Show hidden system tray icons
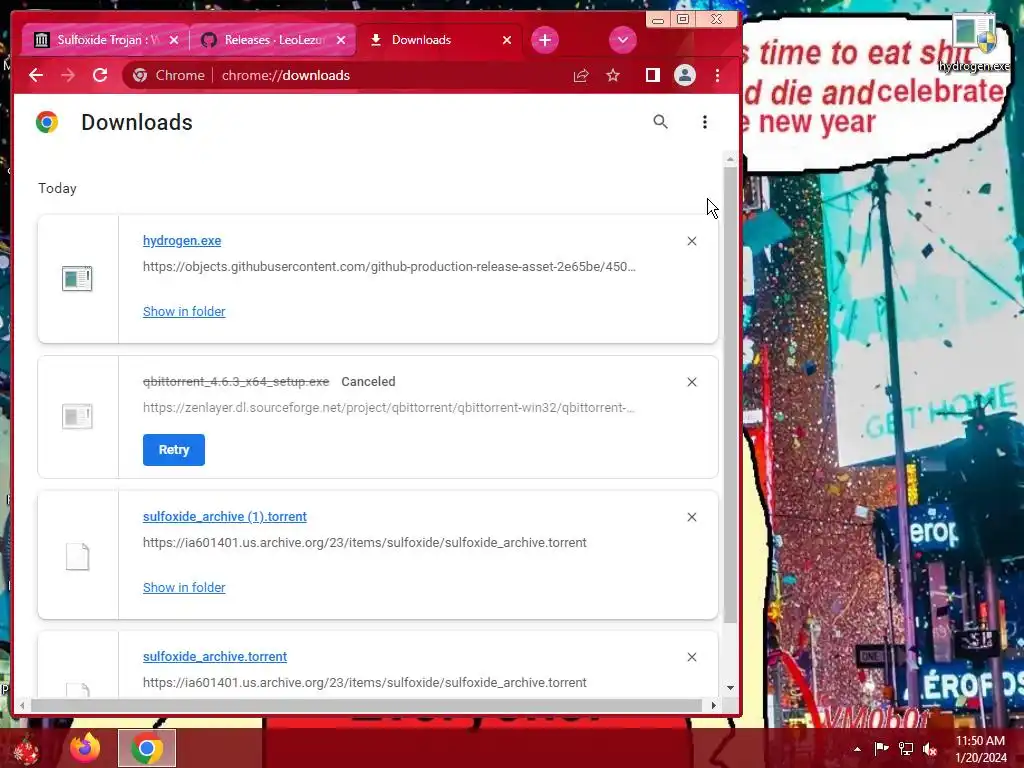The image size is (1024, 768). (857, 749)
